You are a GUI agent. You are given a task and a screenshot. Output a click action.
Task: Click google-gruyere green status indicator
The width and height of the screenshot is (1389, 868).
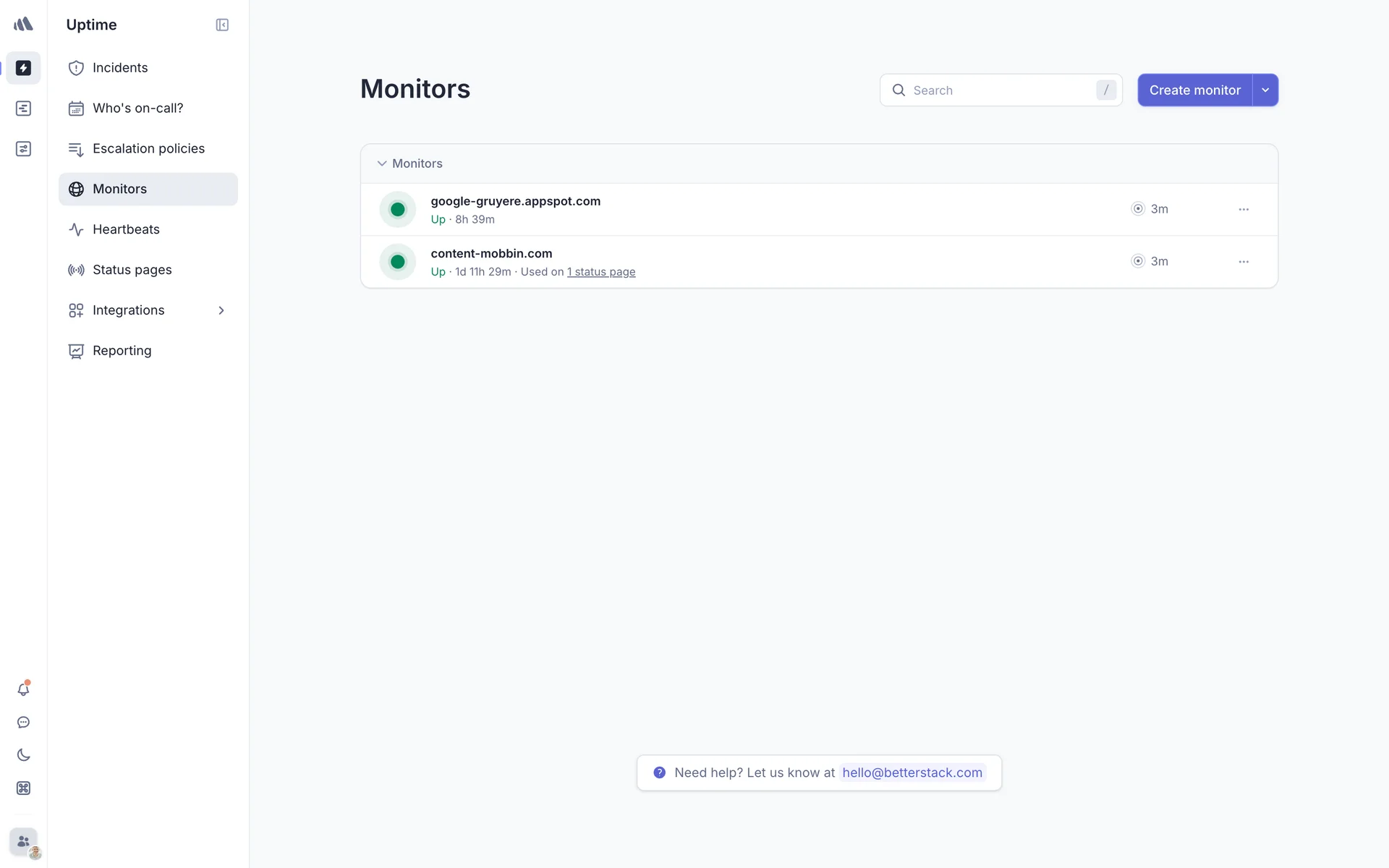(397, 210)
